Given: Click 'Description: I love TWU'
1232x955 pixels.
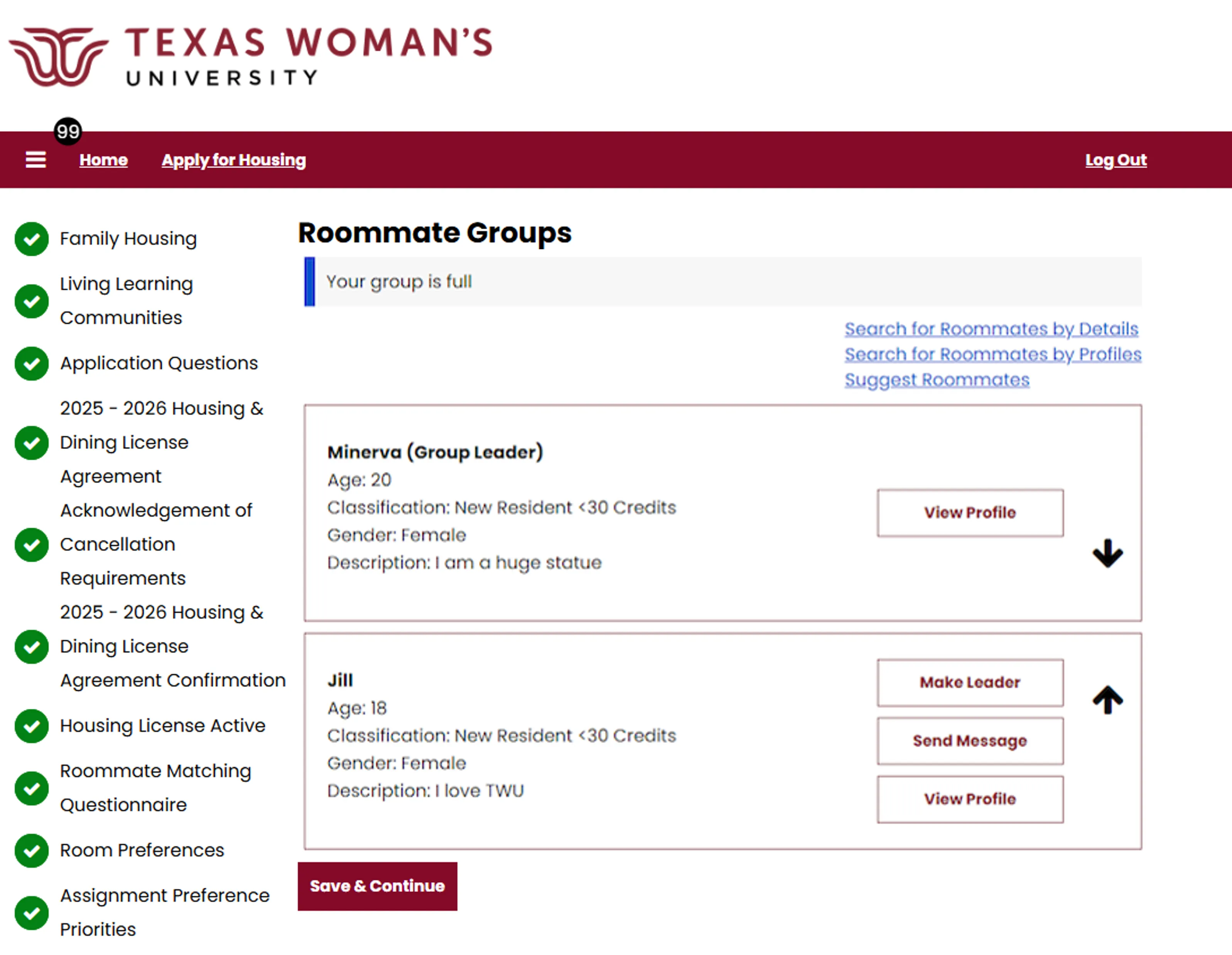Looking at the screenshot, I should (x=425, y=791).
